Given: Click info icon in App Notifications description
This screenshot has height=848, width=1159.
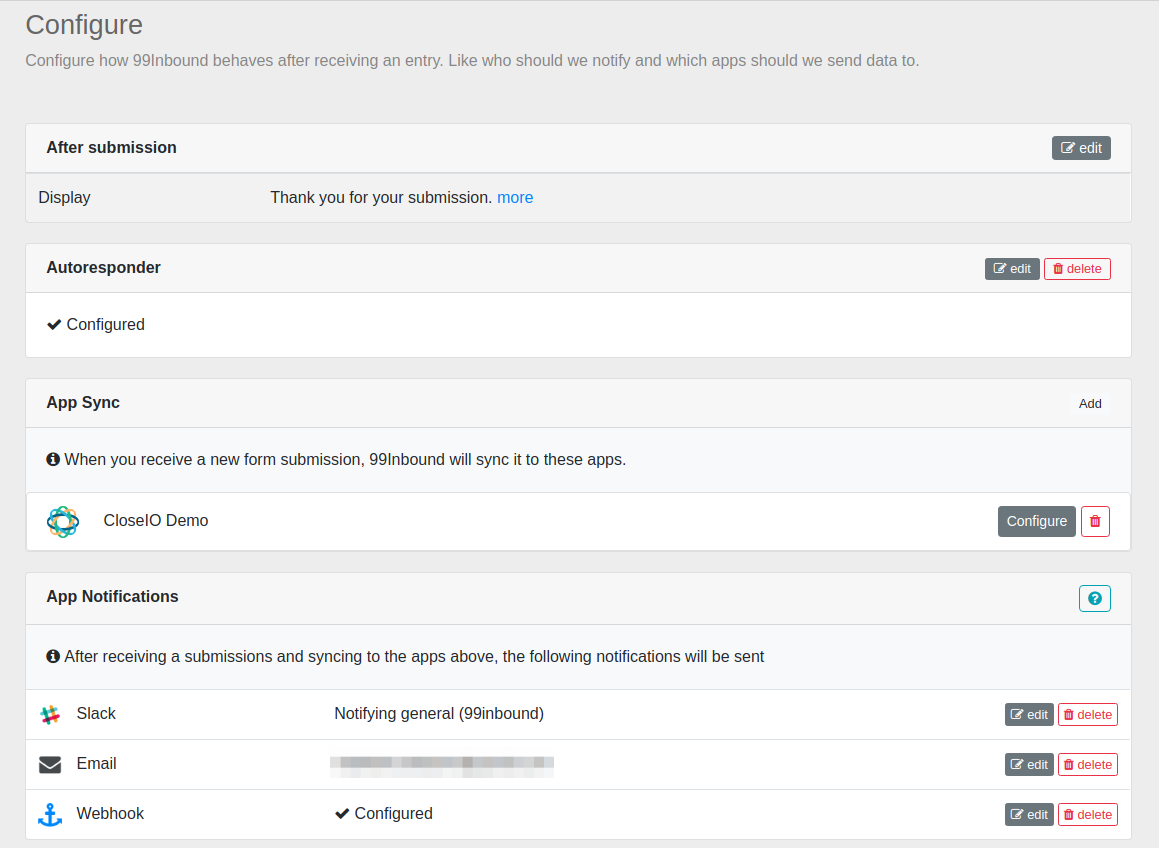Looking at the screenshot, I should [x=53, y=657].
